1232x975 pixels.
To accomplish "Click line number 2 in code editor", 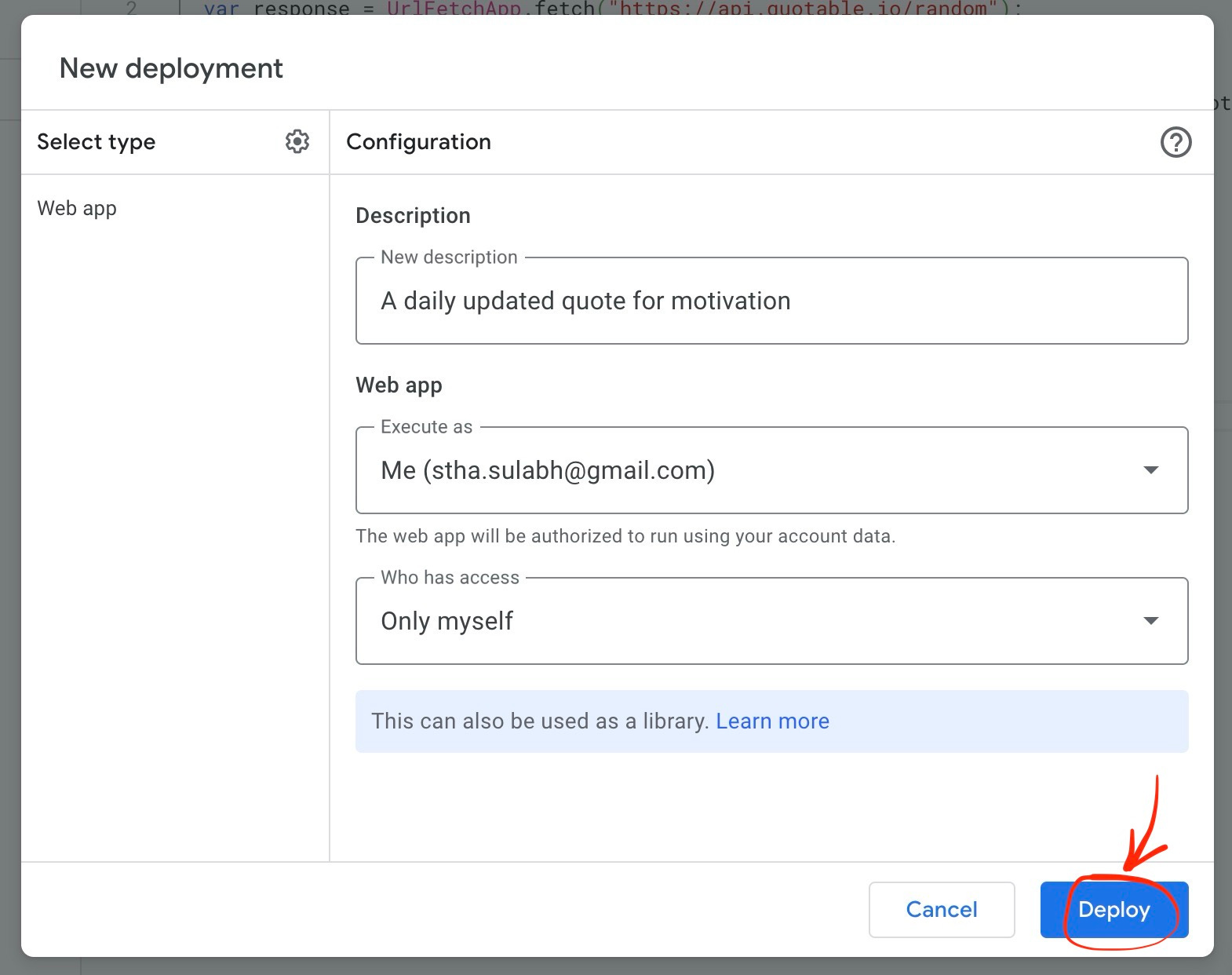I will (131, 8).
